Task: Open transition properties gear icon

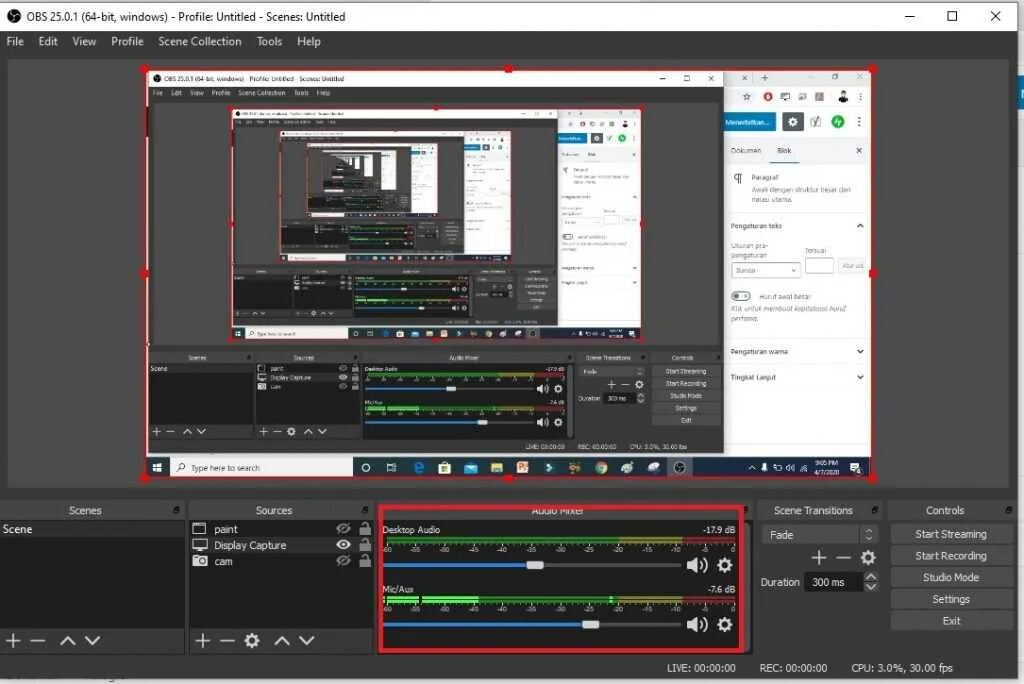Action: [x=868, y=557]
